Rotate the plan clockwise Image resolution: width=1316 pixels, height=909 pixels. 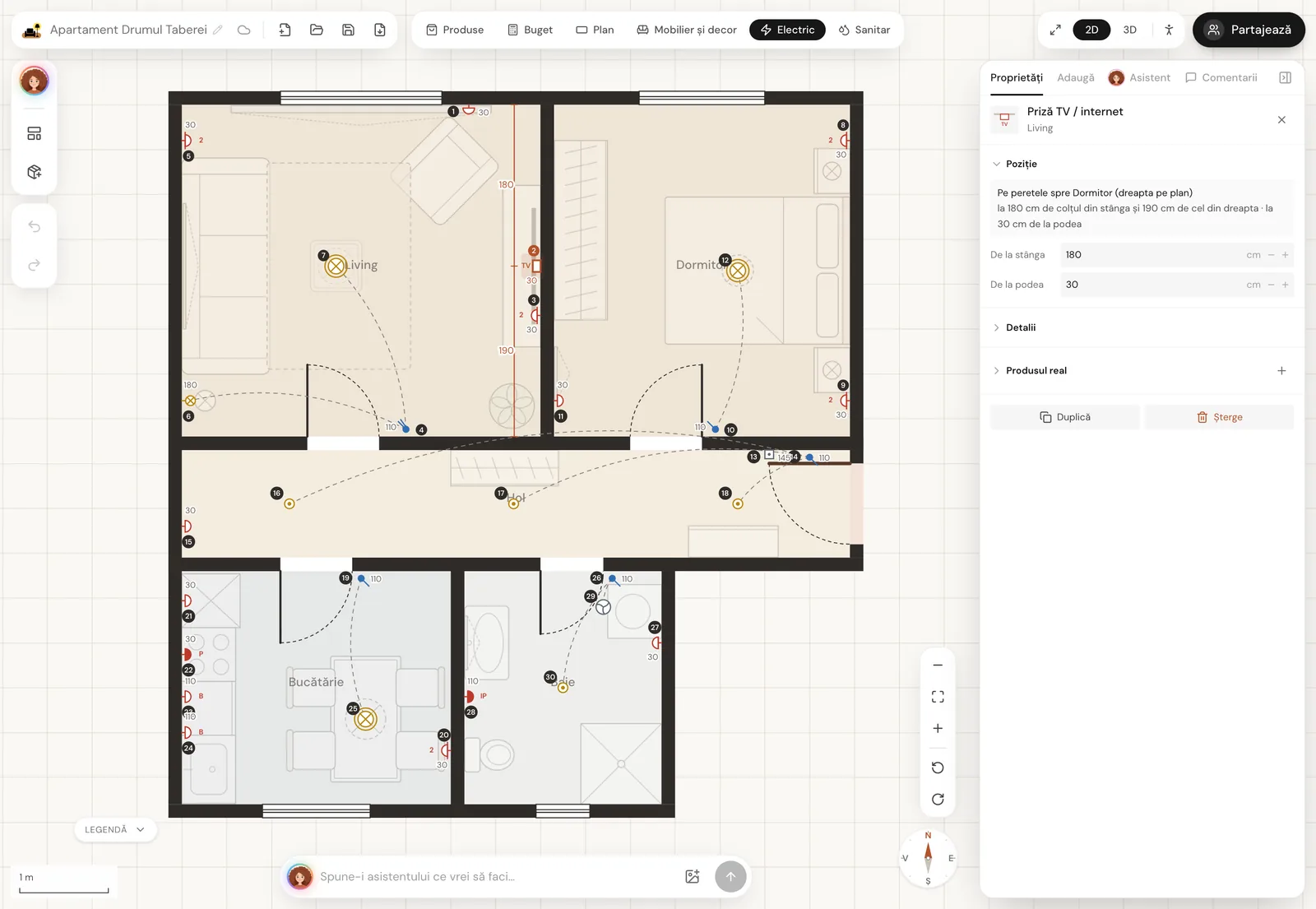pyautogui.click(x=938, y=800)
